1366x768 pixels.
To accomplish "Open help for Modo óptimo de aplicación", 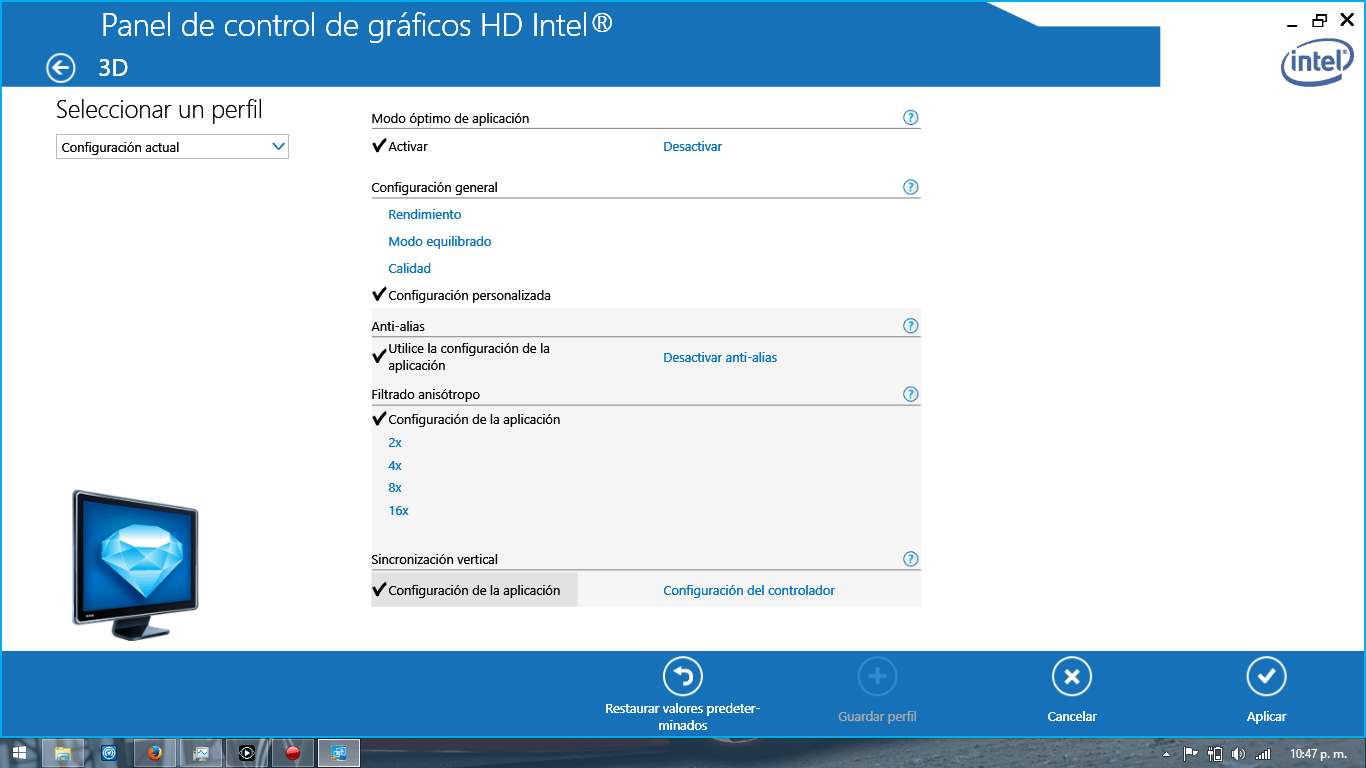I will tap(910, 118).
